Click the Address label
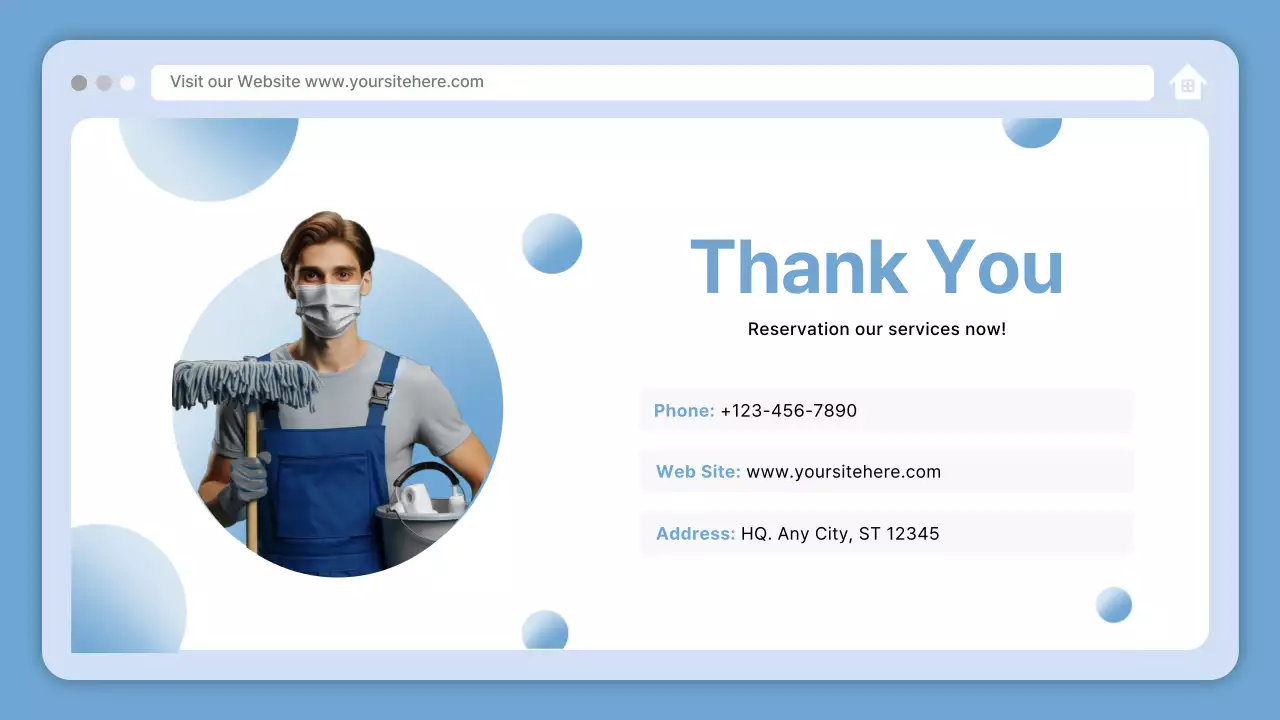The image size is (1280, 720). pyautogui.click(x=695, y=534)
